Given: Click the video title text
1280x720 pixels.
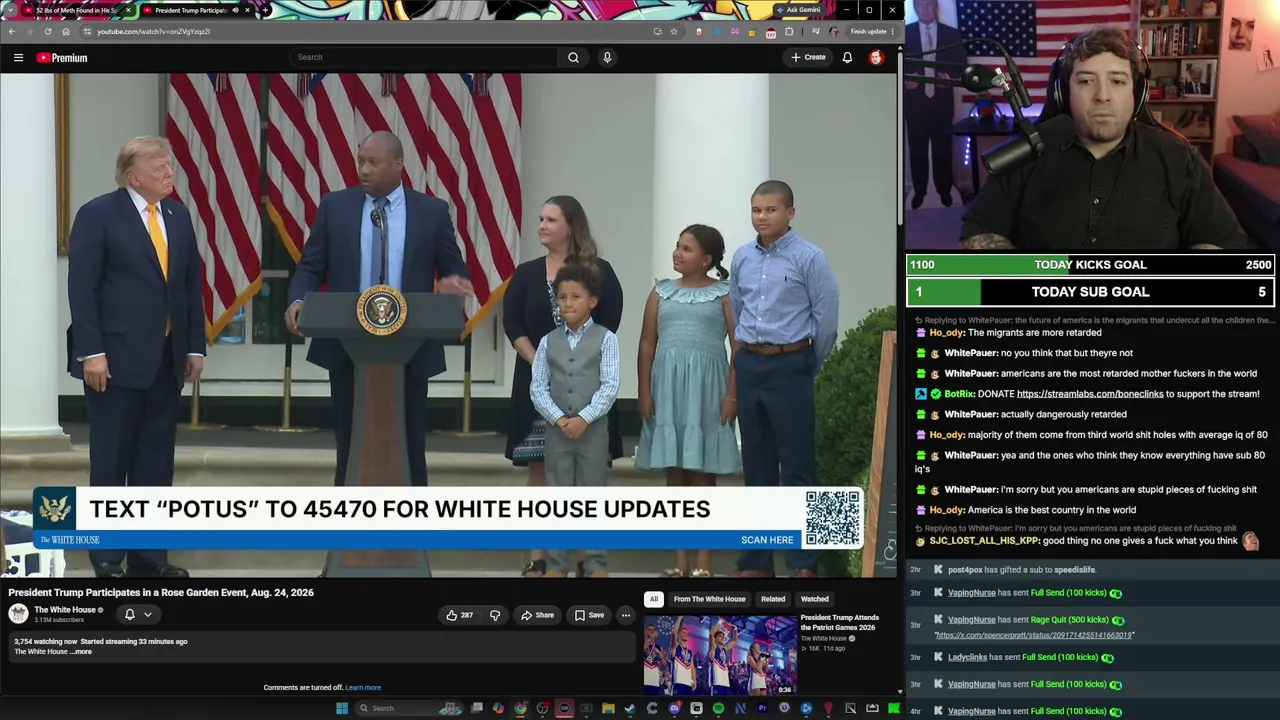Looking at the screenshot, I should 161,593.
